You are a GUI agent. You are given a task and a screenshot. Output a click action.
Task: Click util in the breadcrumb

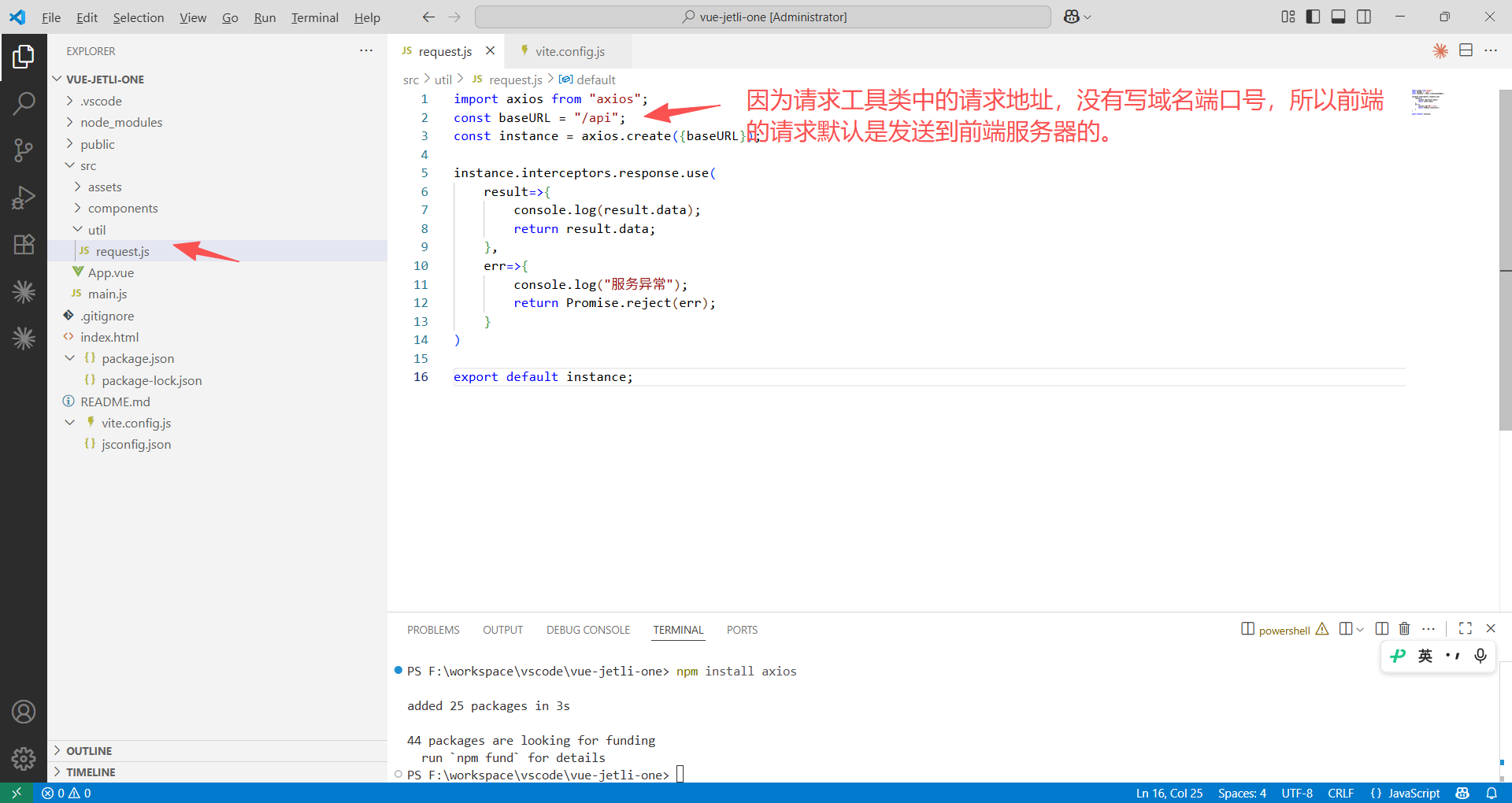443,80
